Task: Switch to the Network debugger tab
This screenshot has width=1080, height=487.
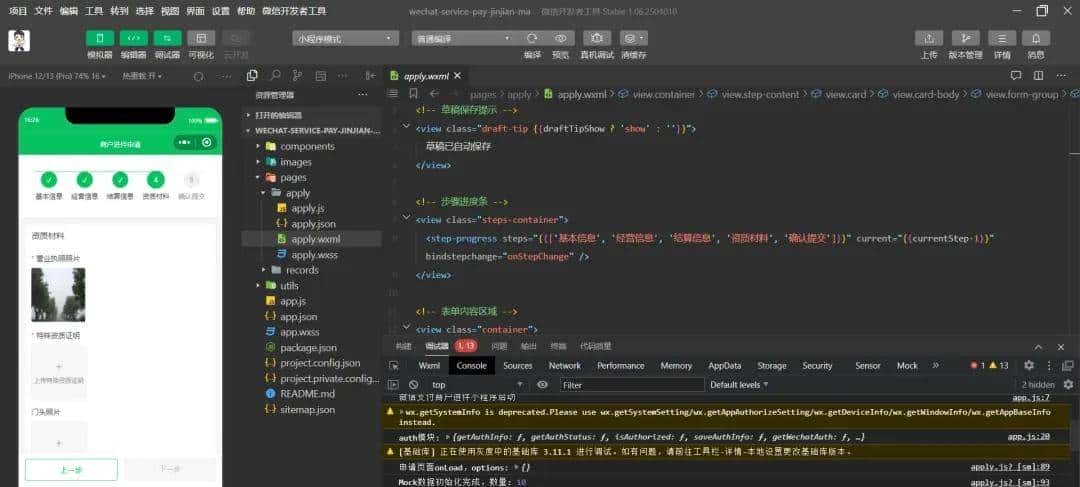Action: tap(565, 366)
